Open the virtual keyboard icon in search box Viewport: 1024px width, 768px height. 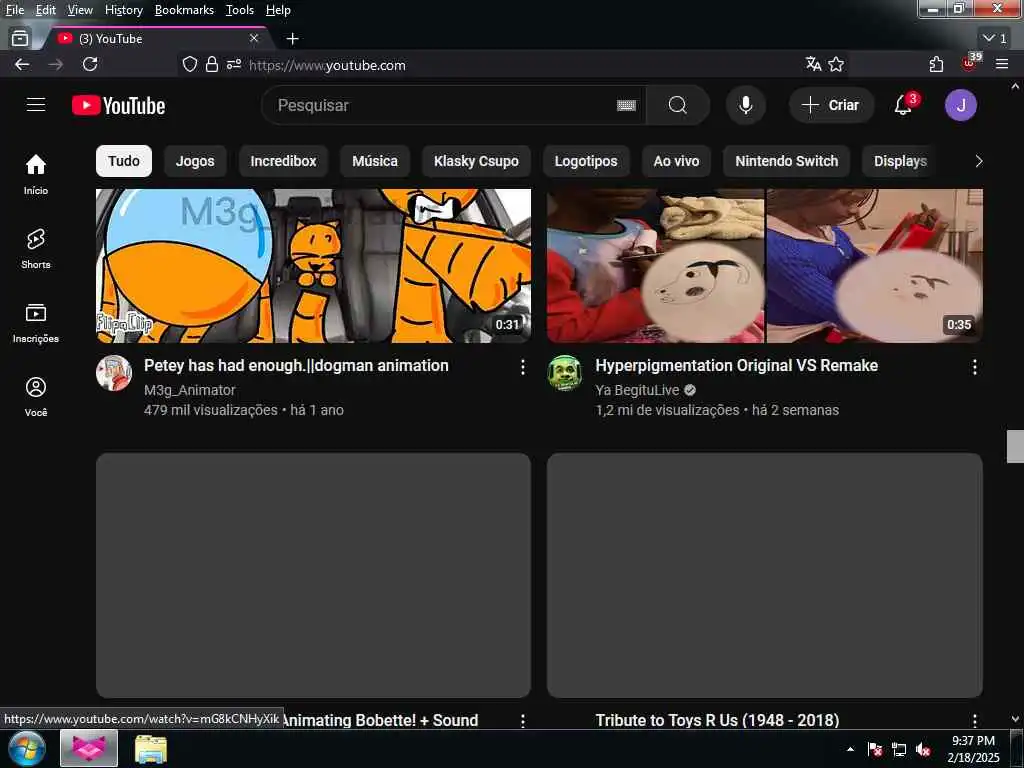(x=626, y=105)
